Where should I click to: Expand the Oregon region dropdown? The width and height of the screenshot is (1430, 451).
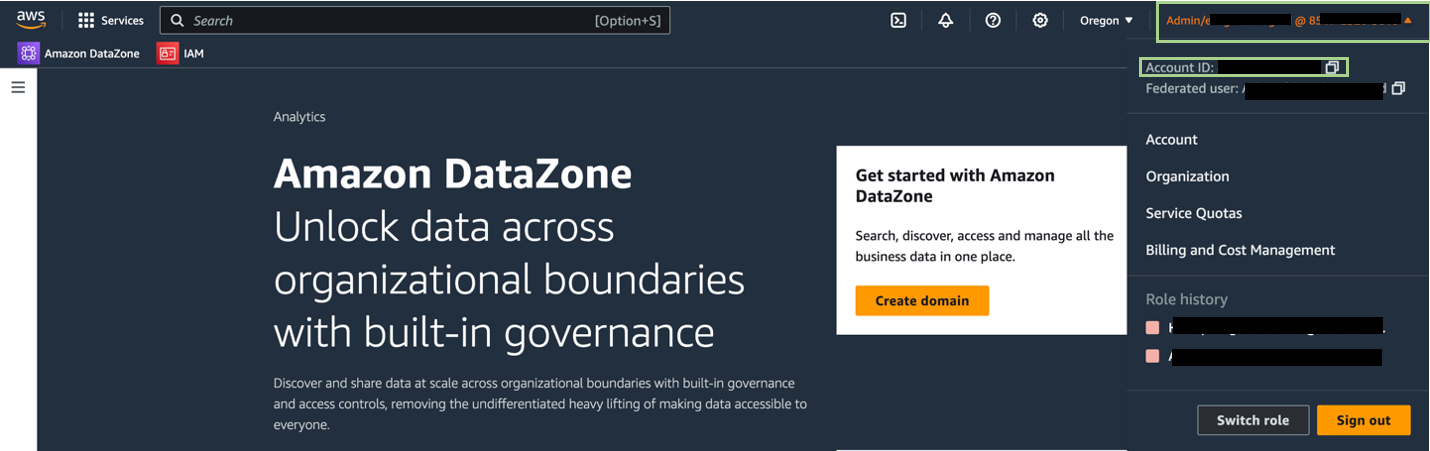(x=1106, y=20)
